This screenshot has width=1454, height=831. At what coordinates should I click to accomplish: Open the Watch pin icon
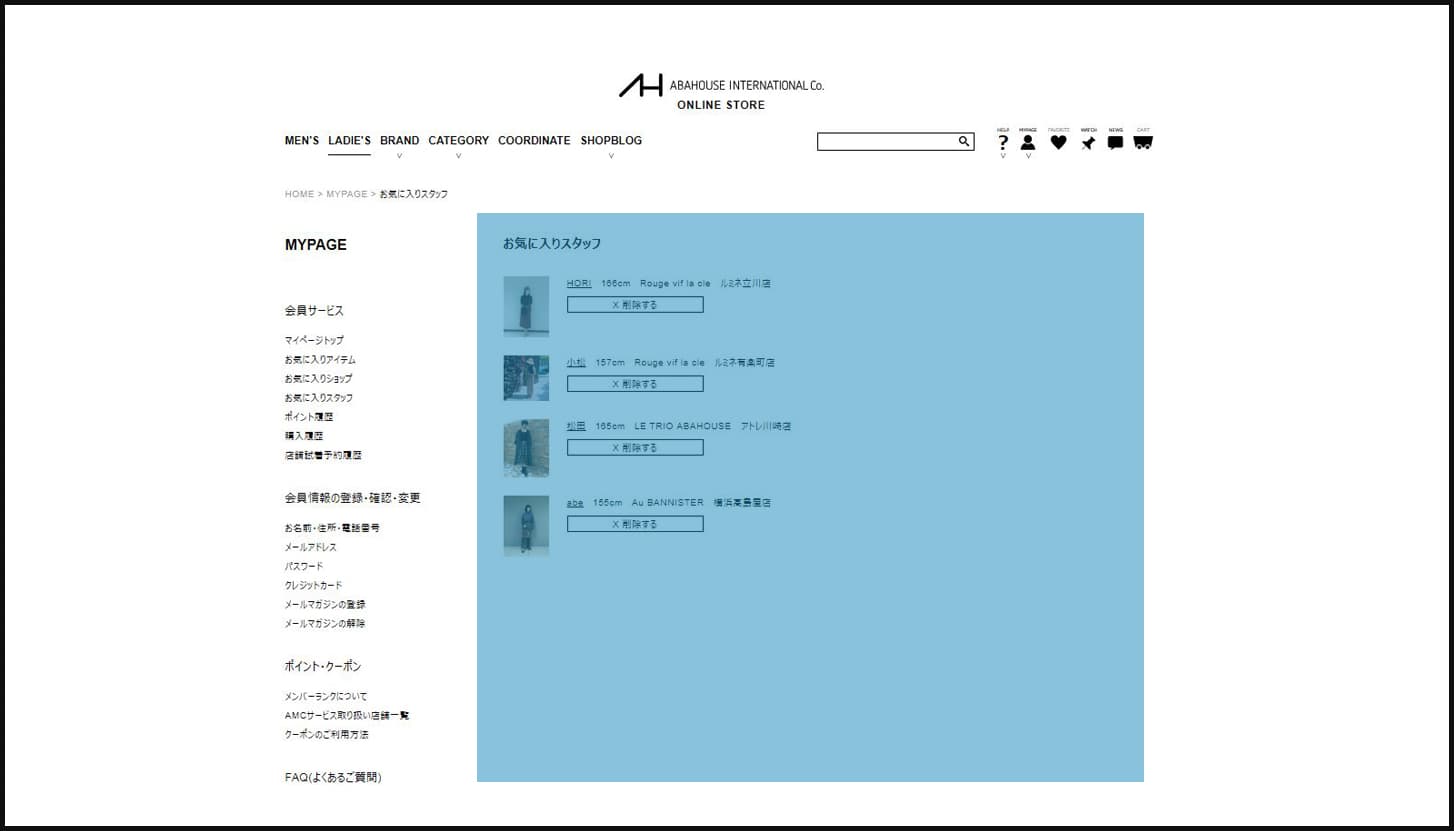[x=1088, y=142]
